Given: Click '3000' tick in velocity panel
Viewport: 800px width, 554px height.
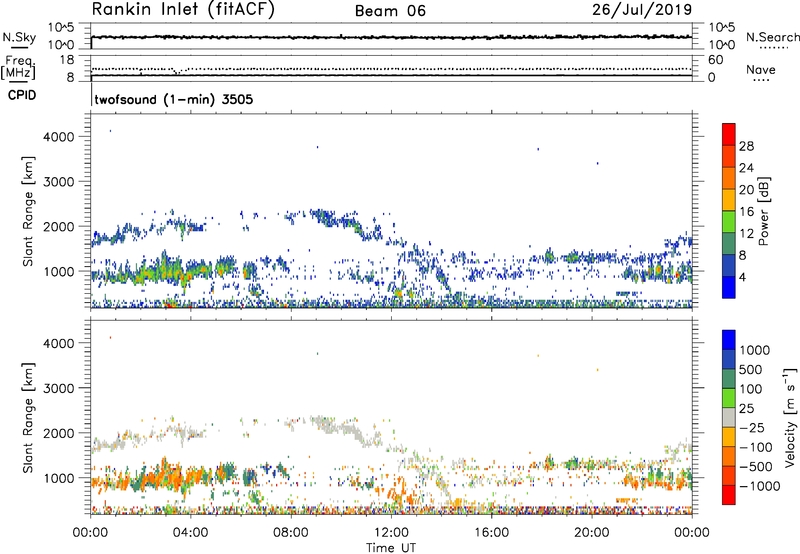Looking at the screenshot, I should tap(59, 388).
